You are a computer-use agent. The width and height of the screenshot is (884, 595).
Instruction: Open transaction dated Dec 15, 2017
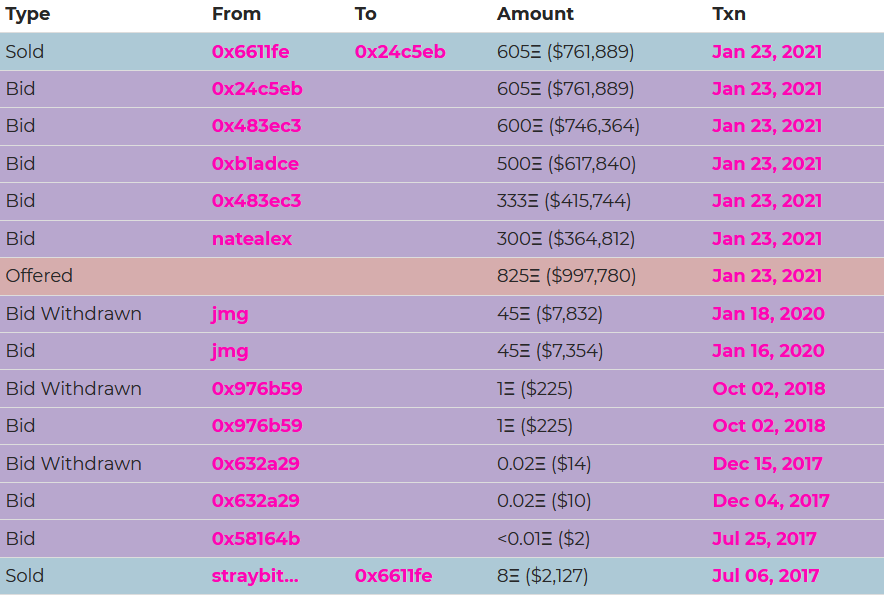coord(767,464)
